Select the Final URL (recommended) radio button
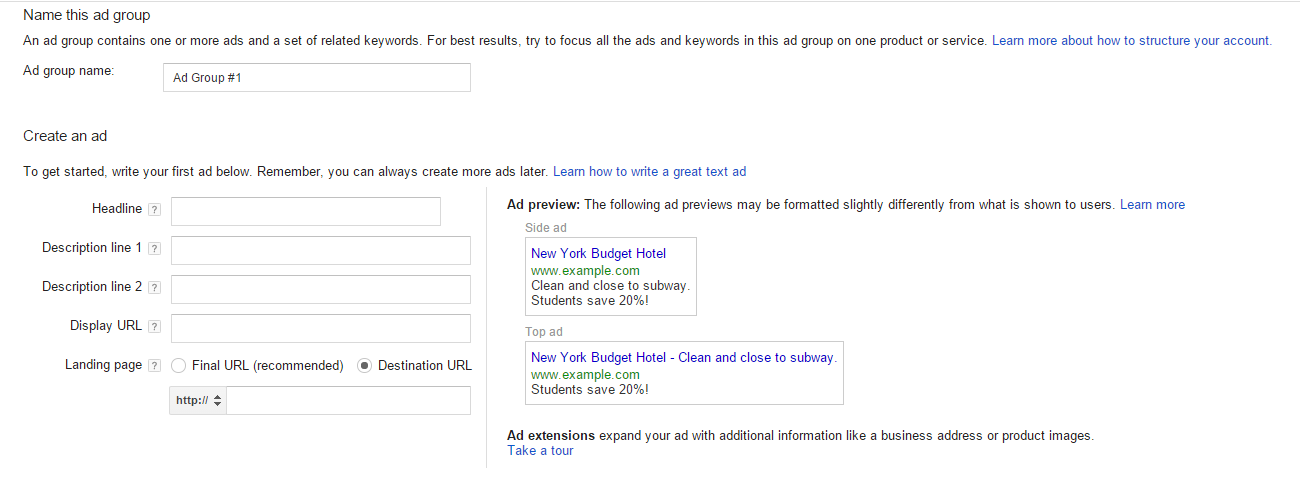The height and width of the screenshot is (500, 1300). coord(178,366)
